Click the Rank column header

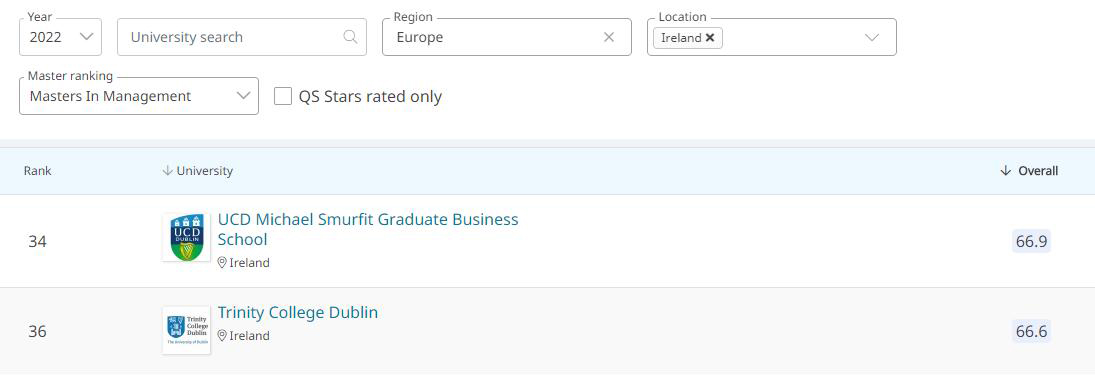(x=38, y=170)
